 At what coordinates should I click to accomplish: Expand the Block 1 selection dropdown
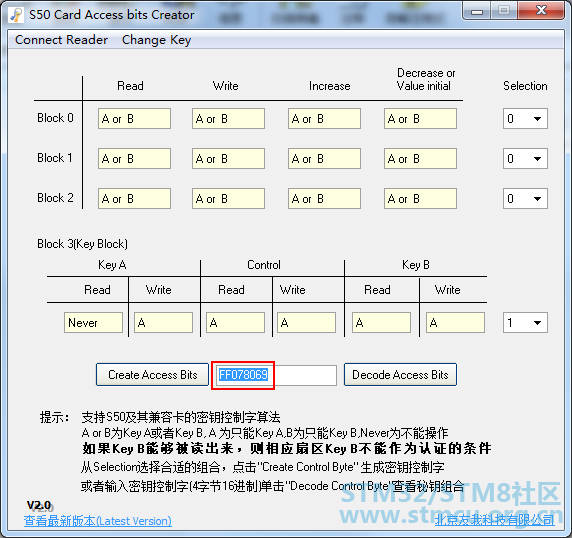[x=525, y=158]
